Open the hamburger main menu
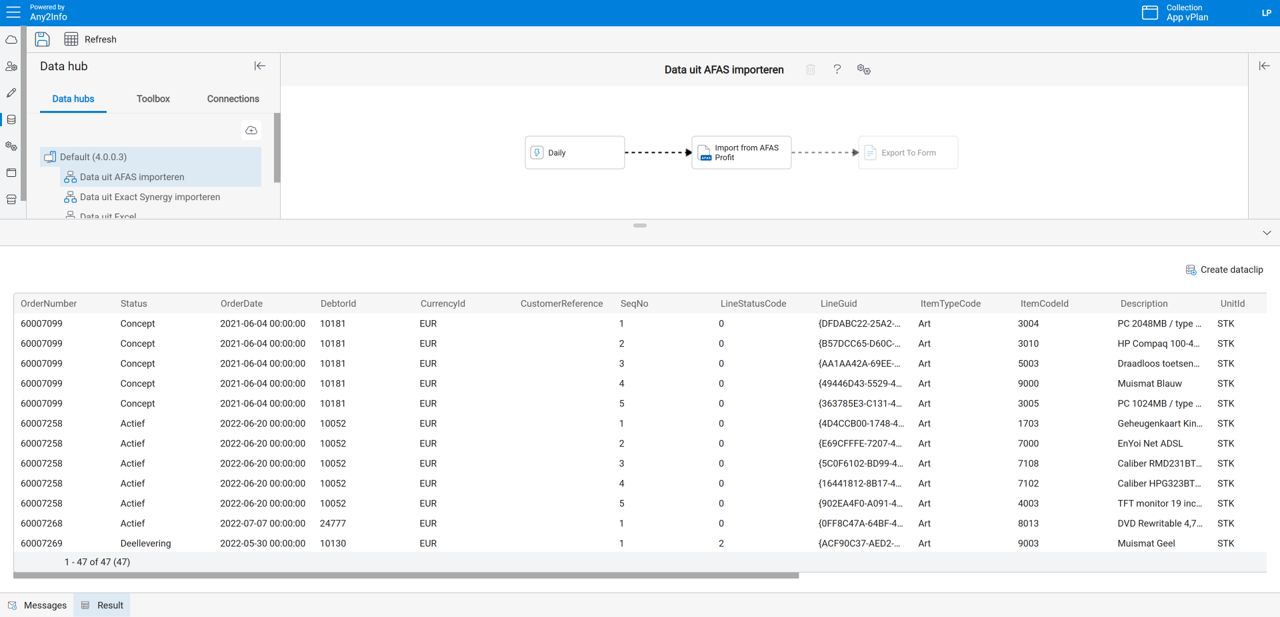The height and width of the screenshot is (617, 1280). tap(13, 12)
